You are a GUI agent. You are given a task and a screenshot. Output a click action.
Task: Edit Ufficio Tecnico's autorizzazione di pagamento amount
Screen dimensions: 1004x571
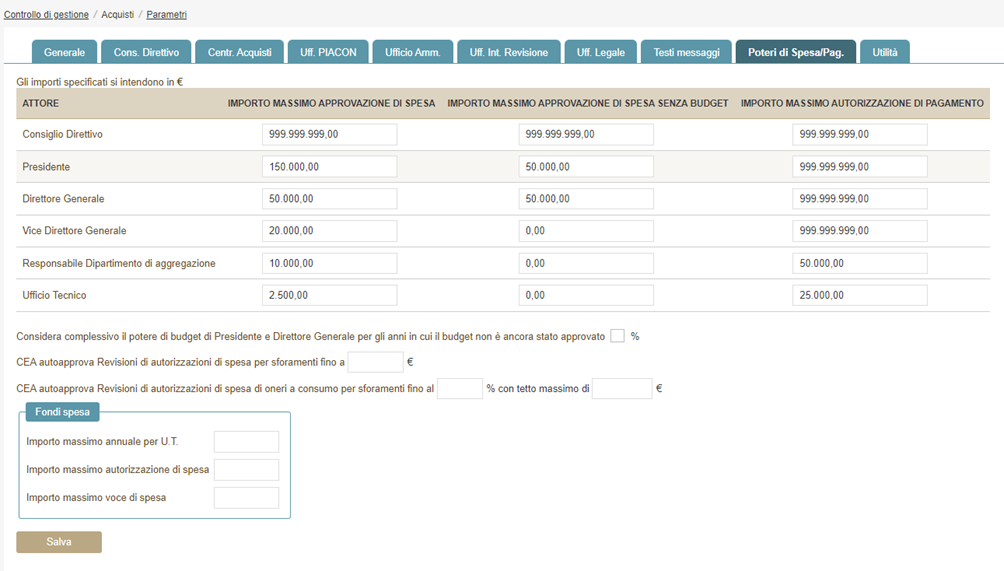(859, 295)
